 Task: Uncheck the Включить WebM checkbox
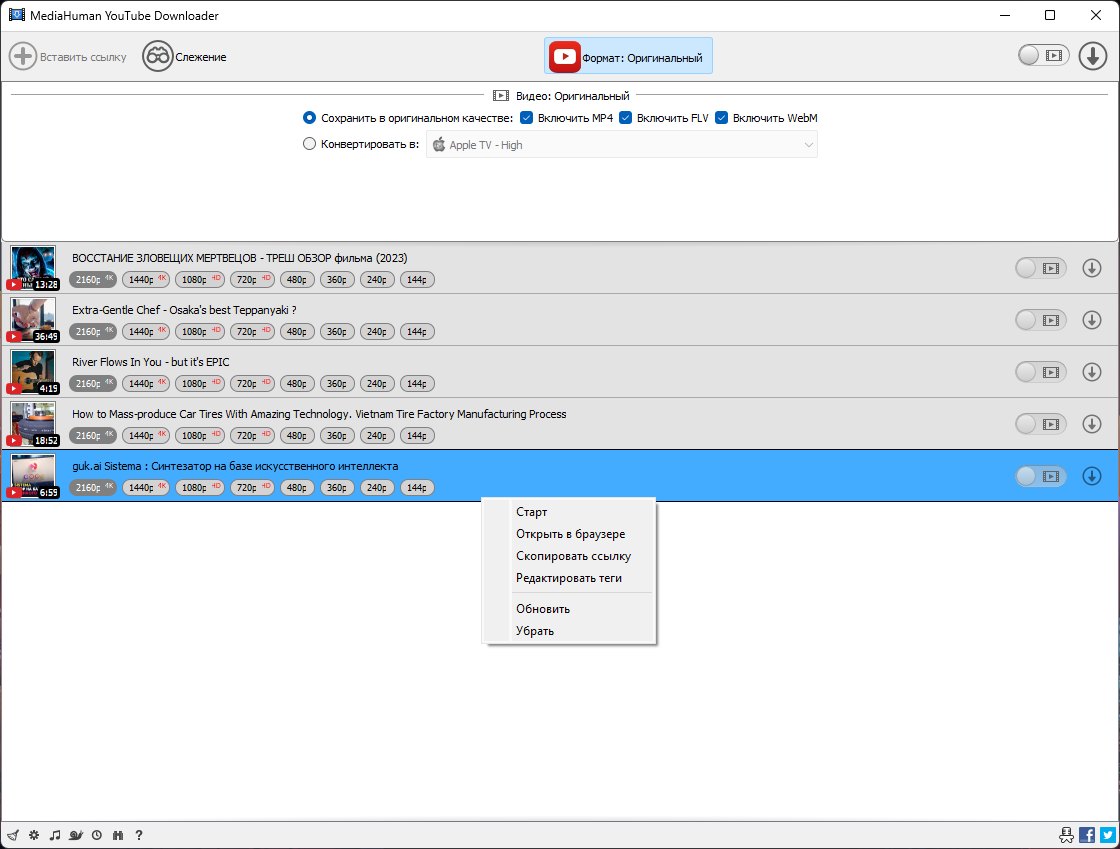(x=721, y=118)
